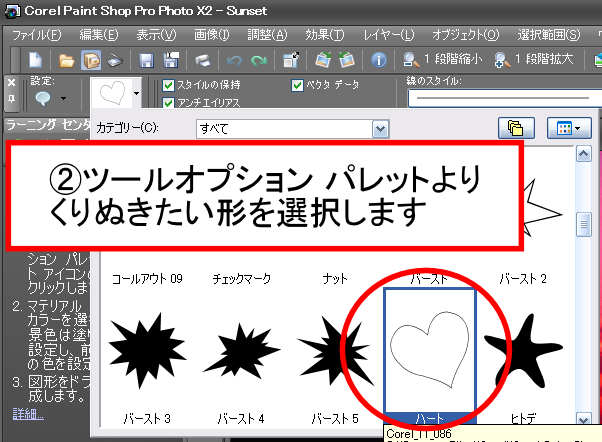The height and width of the screenshot is (442, 602).
Task: Expand the presets arrow next to bubble
Action: tap(63, 99)
